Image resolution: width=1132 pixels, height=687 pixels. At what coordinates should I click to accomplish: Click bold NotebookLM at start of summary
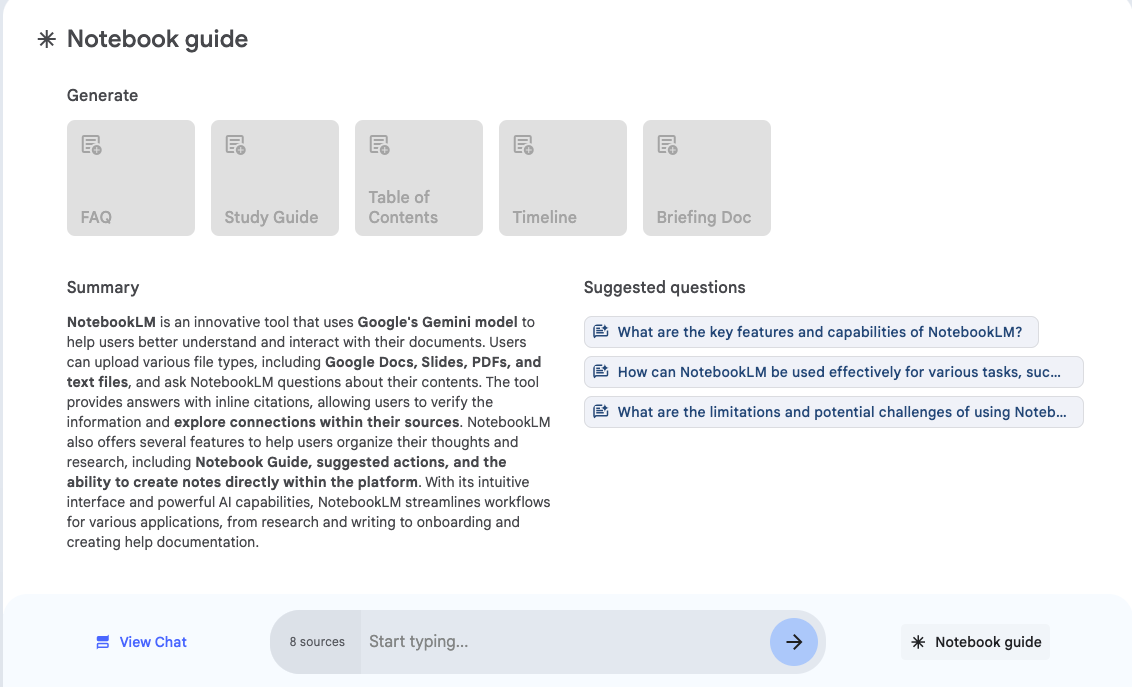pos(111,322)
